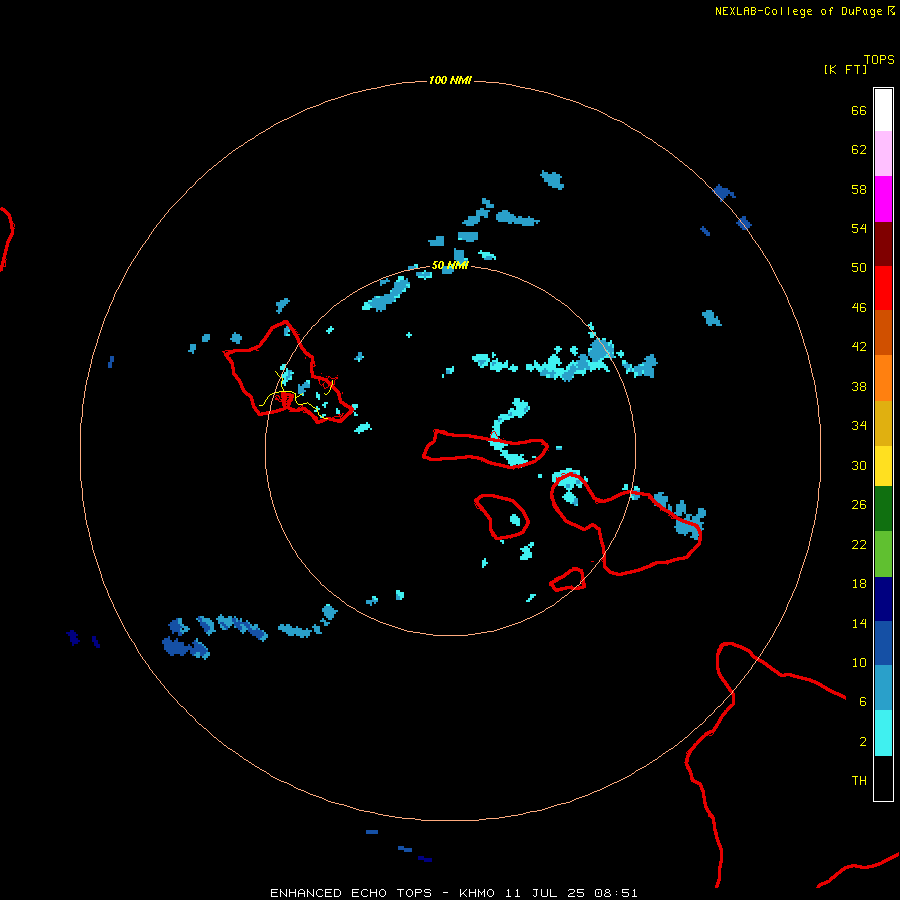Click the legend value 26

coord(859,505)
